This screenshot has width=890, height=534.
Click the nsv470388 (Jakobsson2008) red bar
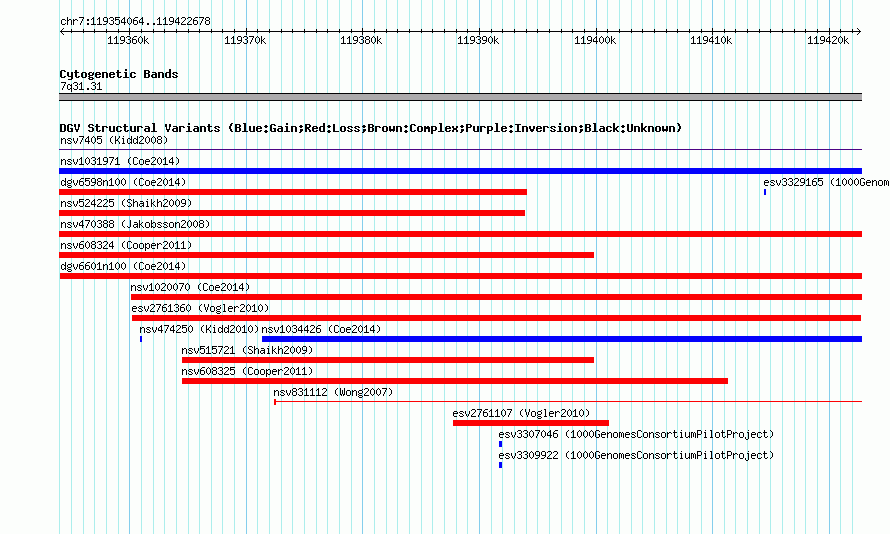coord(460,234)
